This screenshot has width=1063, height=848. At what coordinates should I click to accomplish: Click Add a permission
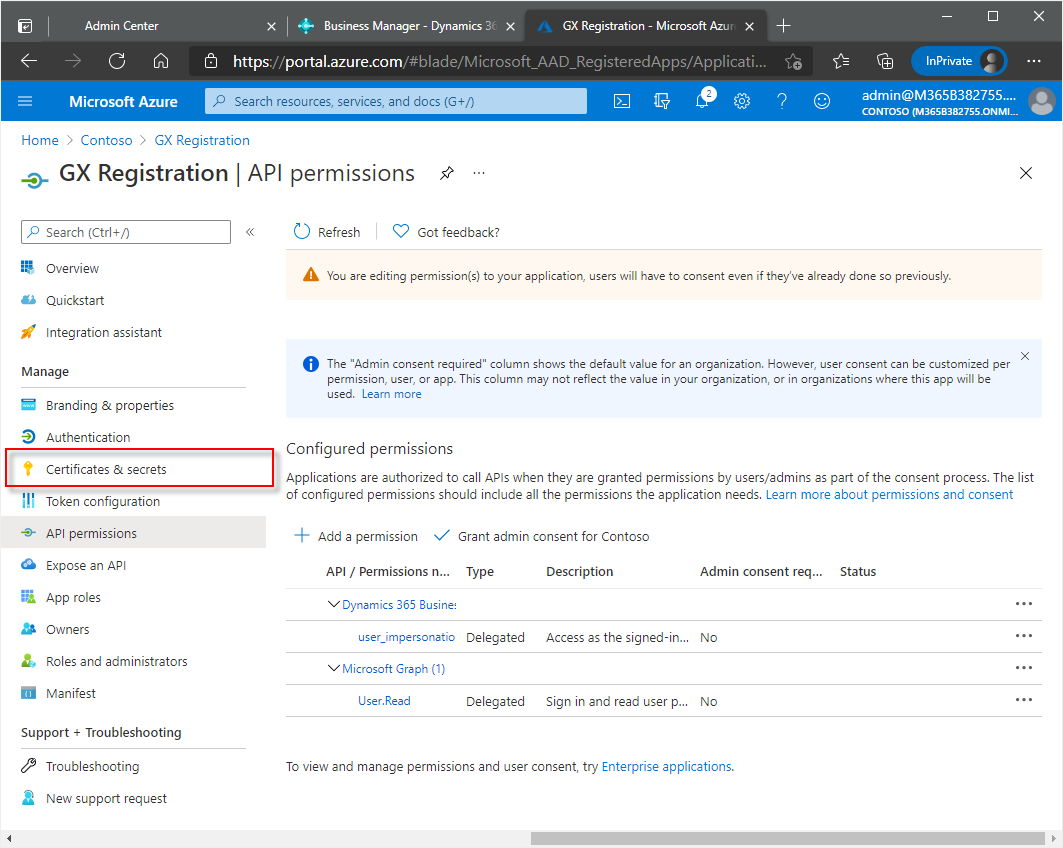pos(356,536)
